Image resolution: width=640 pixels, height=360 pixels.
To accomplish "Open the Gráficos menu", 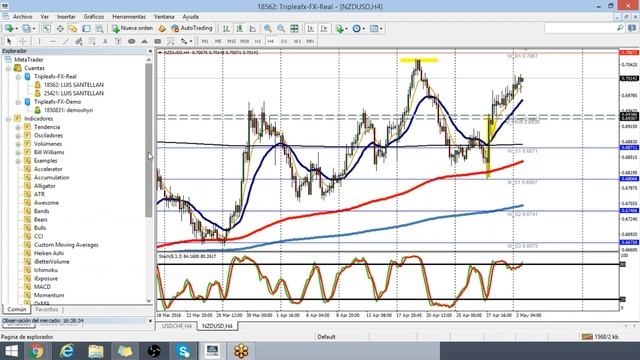I will tap(94, 17).
